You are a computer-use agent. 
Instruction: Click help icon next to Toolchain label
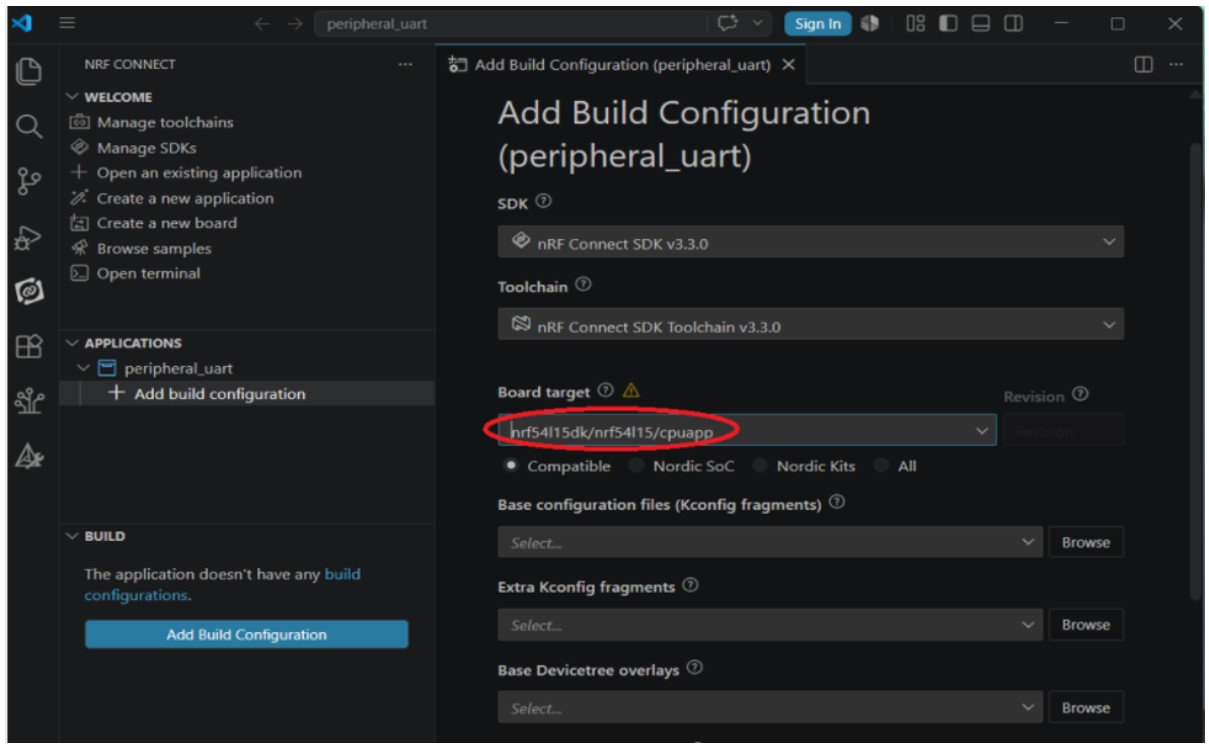[x=584, y=285]
